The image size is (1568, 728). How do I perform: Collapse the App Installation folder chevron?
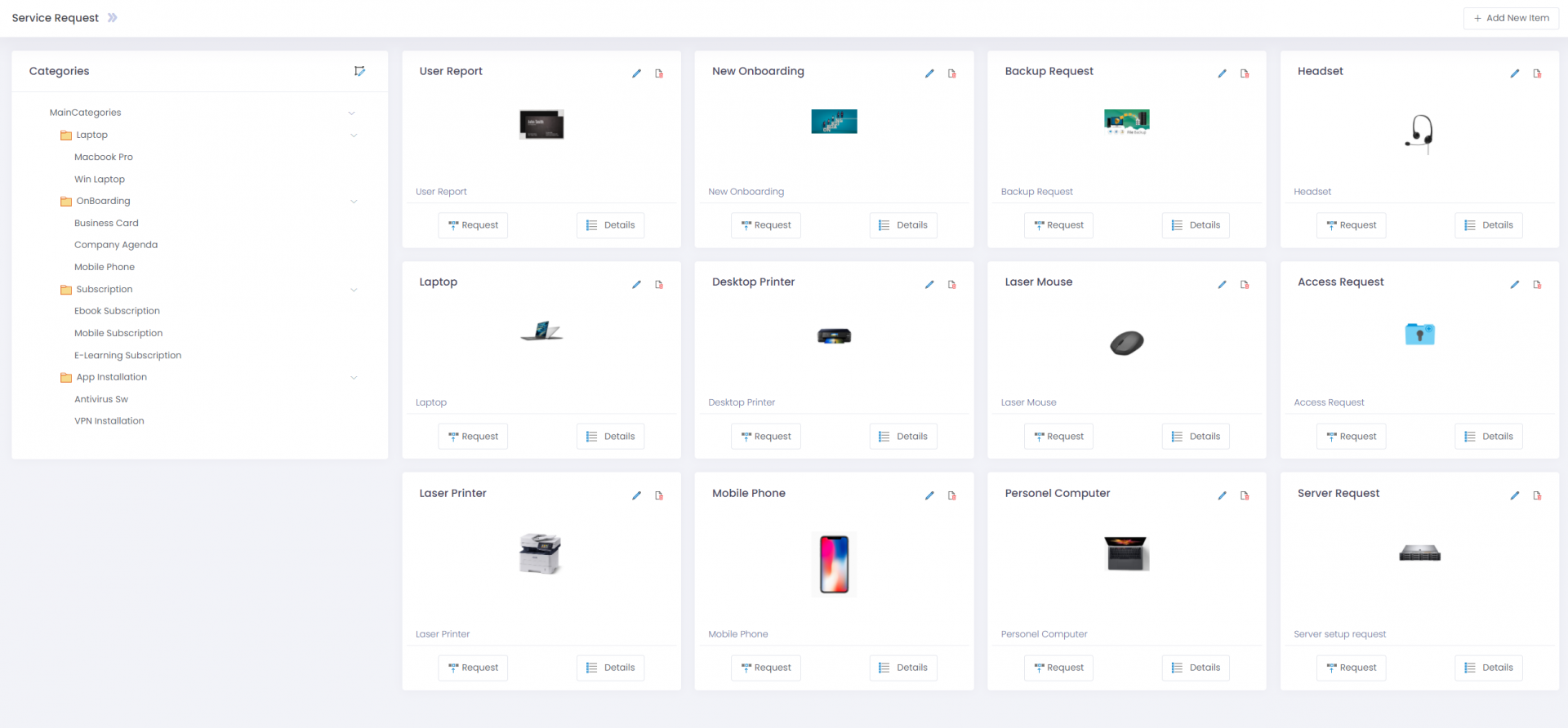[354, 378]
